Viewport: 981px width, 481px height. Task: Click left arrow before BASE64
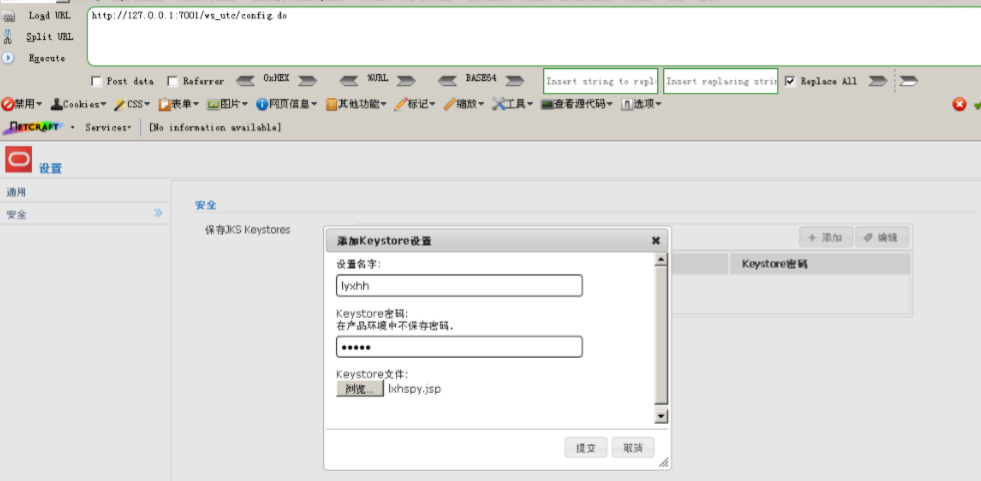point(448,81)
